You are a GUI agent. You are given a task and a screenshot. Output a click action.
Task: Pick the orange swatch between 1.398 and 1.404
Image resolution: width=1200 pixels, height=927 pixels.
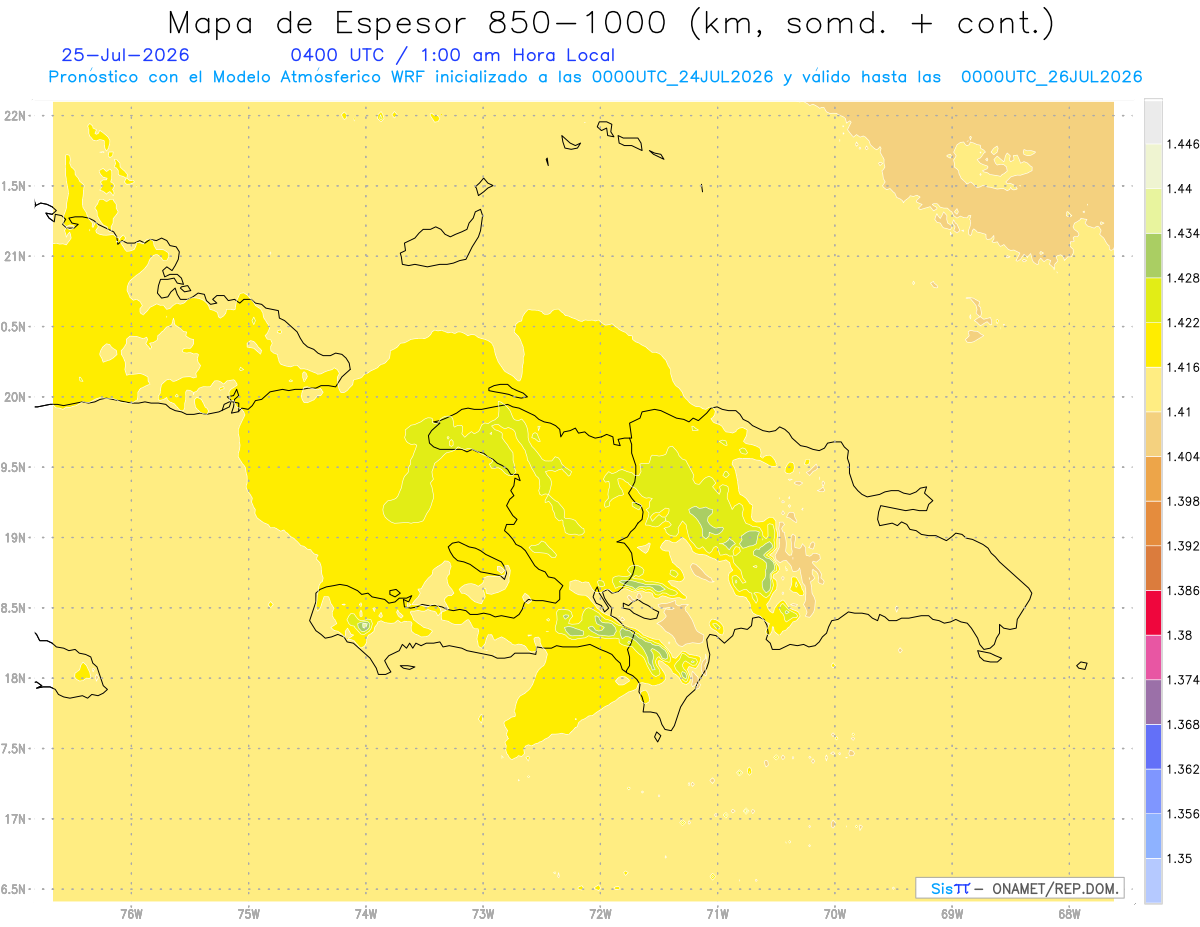pyautogui.click(x=1153, y=478)
